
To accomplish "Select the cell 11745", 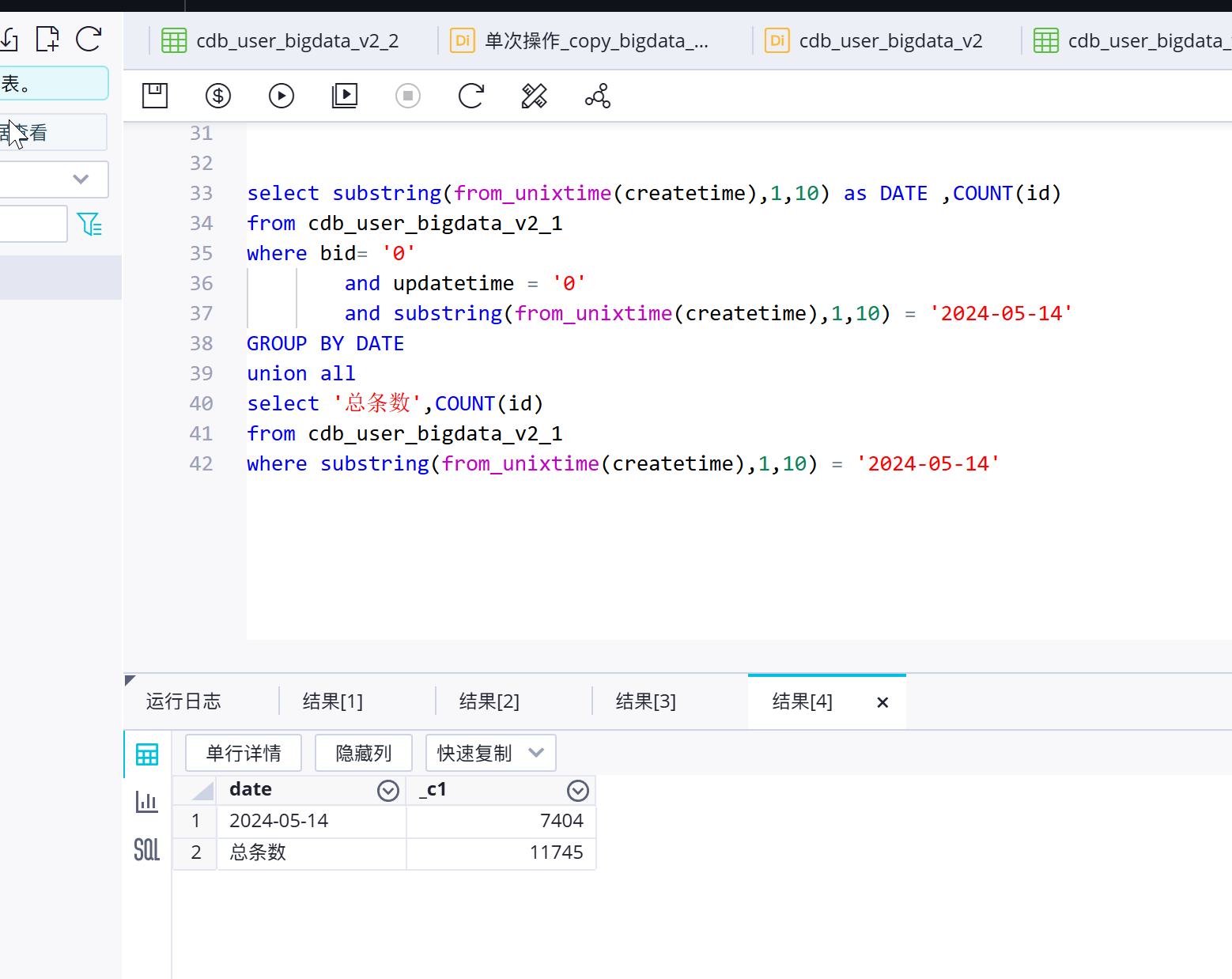I will pyautogui.click(x=501, y=852).
